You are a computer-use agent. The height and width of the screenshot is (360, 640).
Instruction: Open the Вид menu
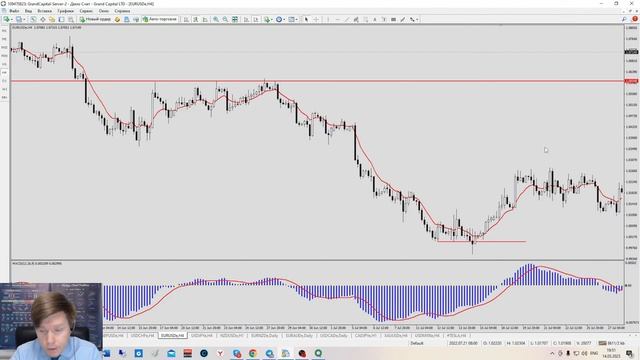click(29, 11)
